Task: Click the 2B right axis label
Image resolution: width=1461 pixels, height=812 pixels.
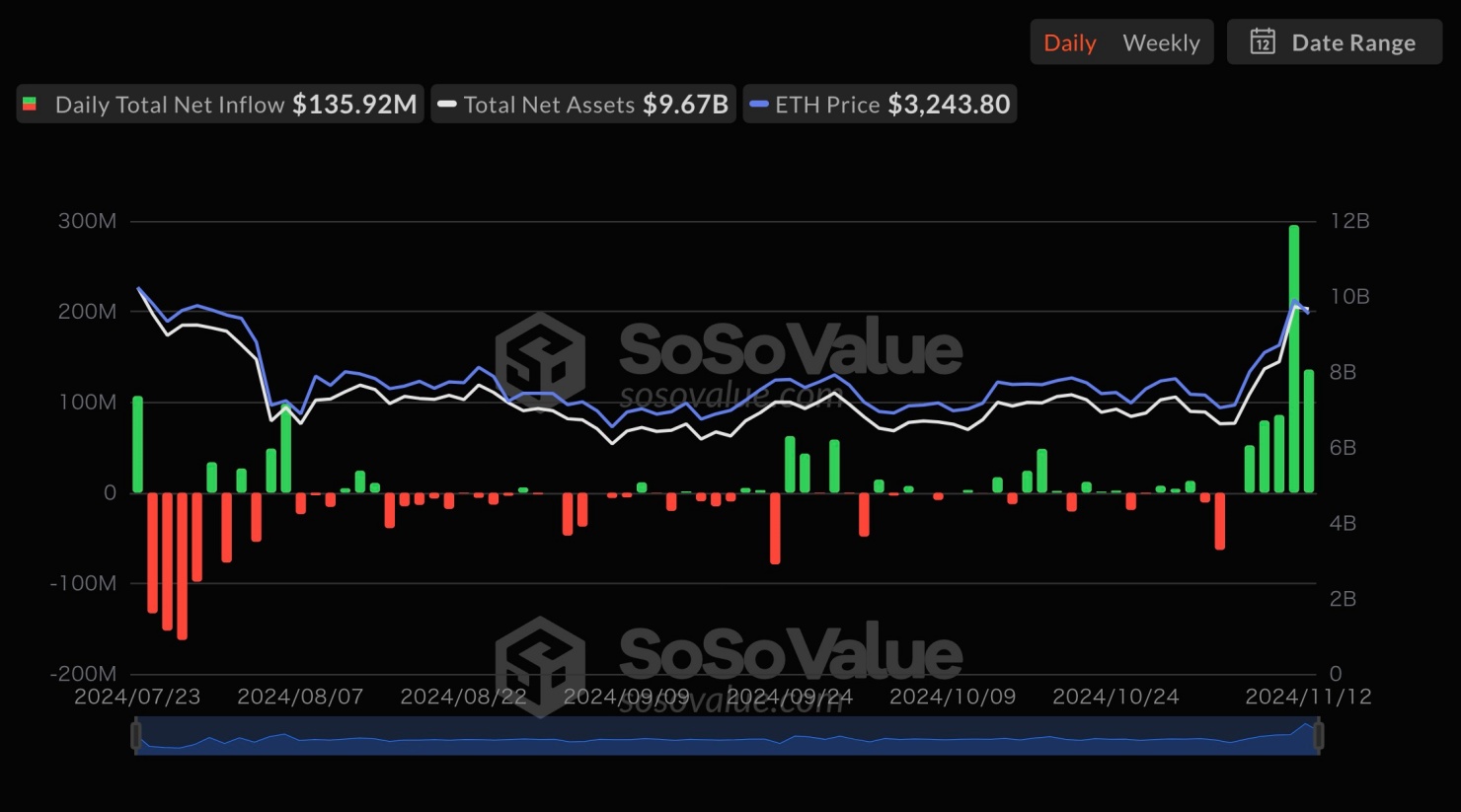Action: click(1343, 599)
